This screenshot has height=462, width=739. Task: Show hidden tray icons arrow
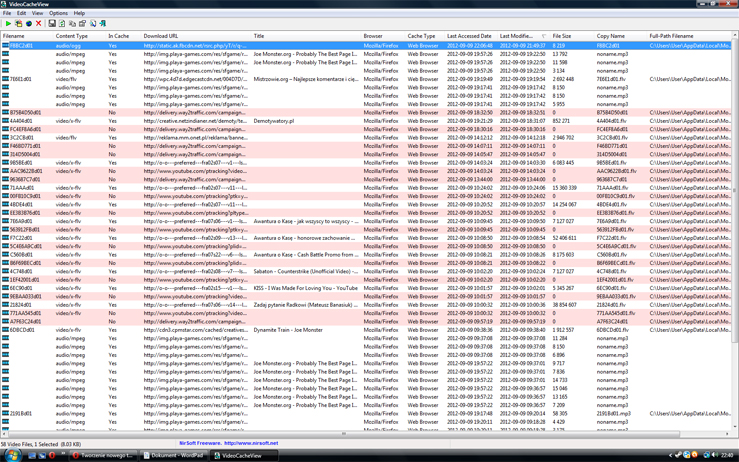(x=671, y=455)
